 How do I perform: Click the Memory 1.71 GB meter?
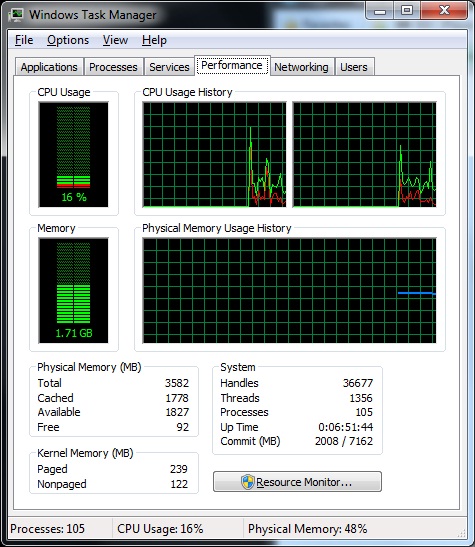[74, 291]
